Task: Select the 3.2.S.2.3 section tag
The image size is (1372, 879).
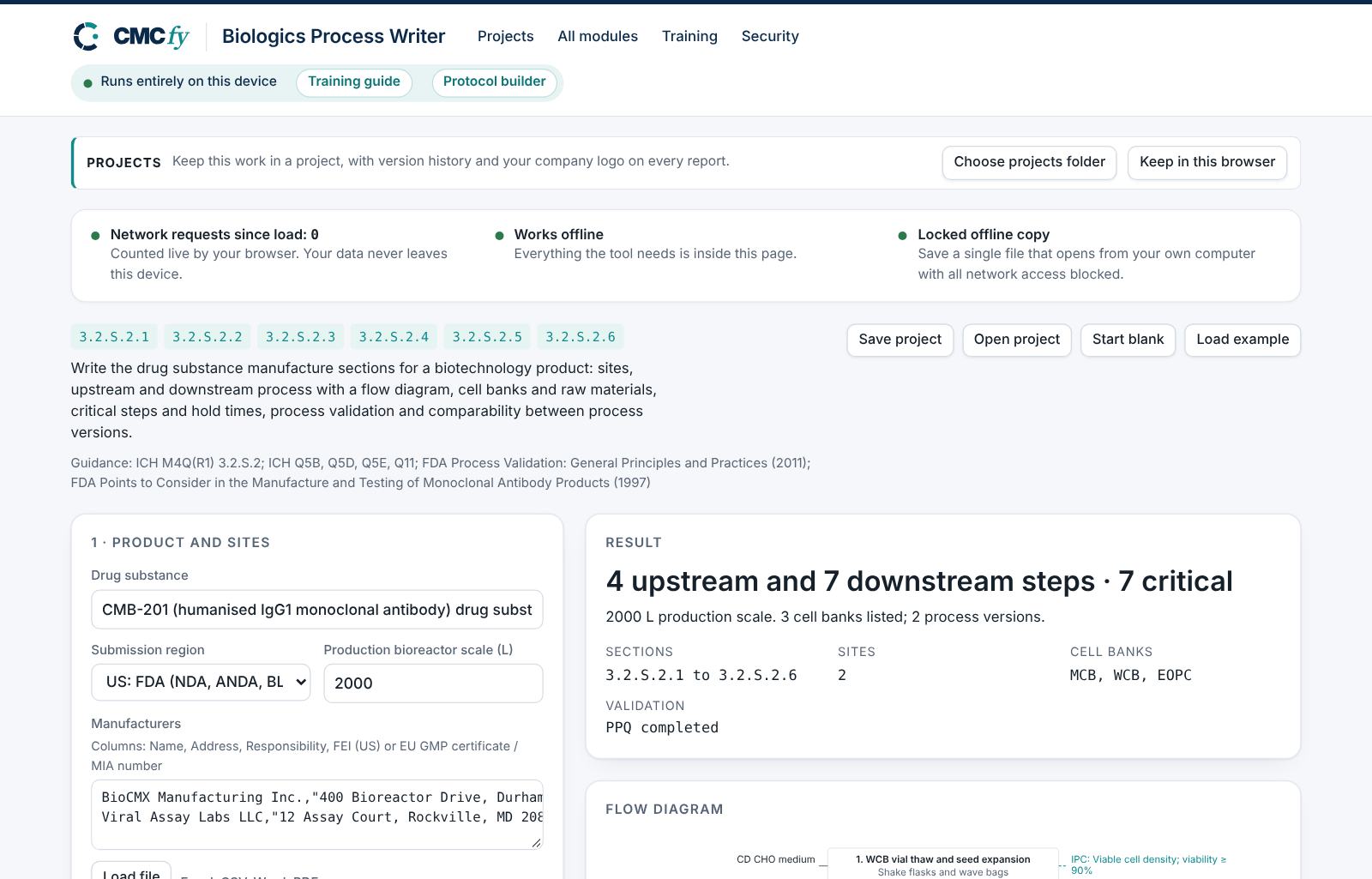Action: point(300,337)
